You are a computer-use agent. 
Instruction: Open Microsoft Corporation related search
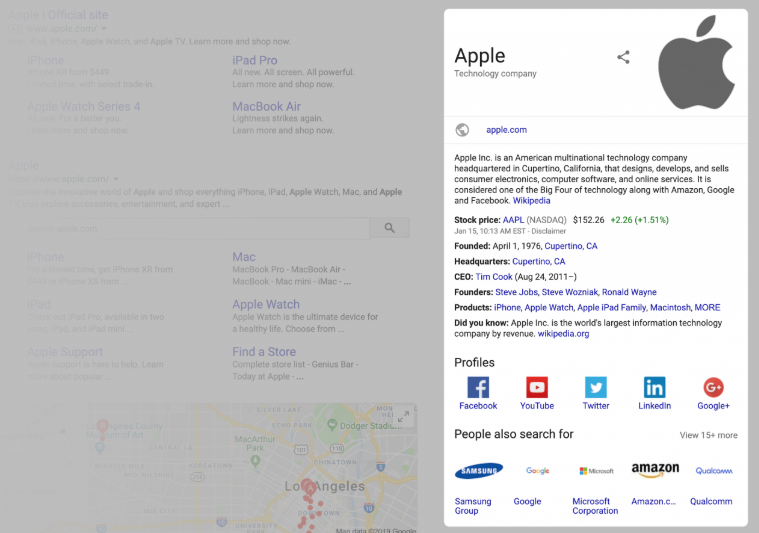[x=595, y=506]
